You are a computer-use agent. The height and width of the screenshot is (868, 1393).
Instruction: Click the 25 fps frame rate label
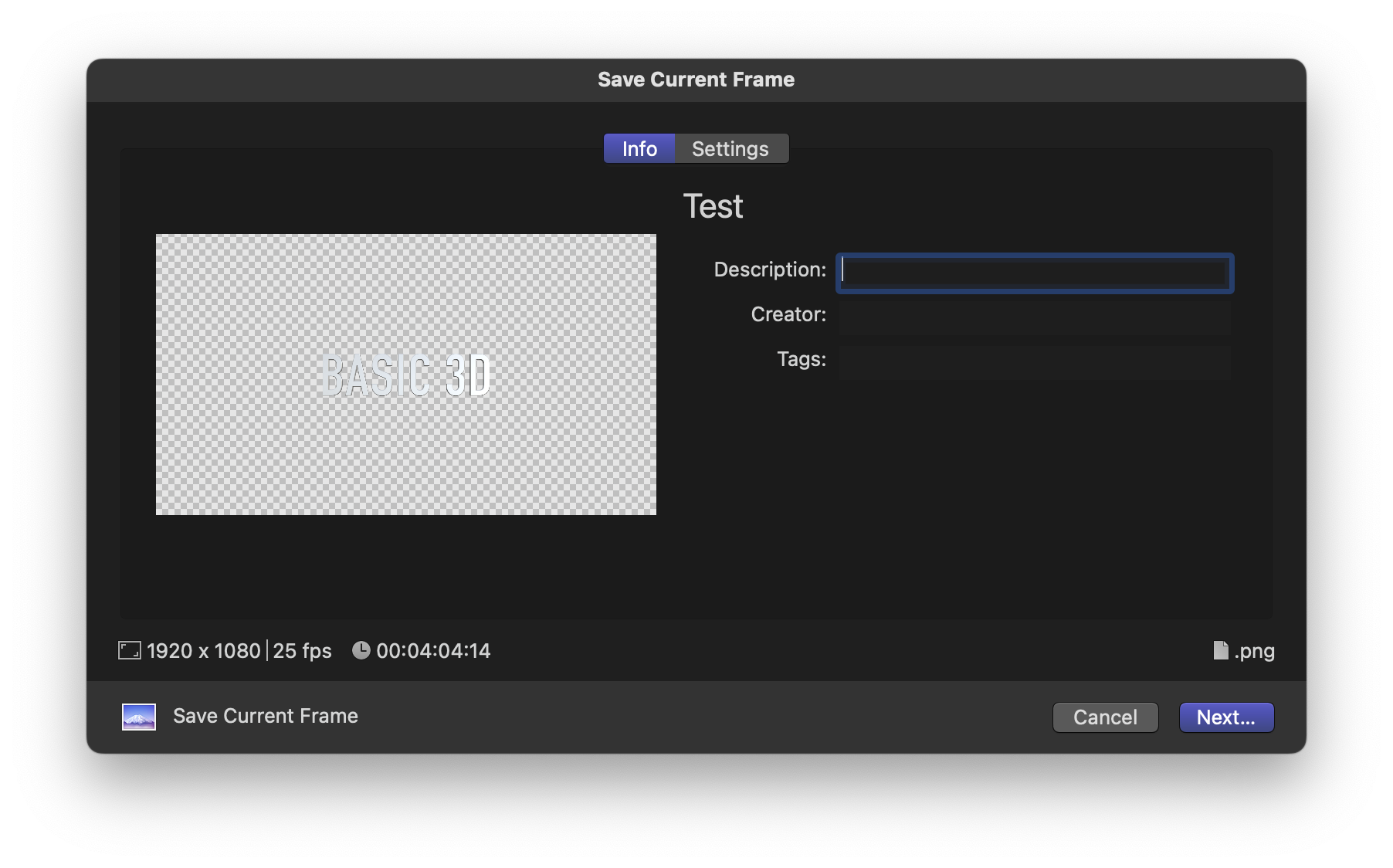click(x=303, y=650)
